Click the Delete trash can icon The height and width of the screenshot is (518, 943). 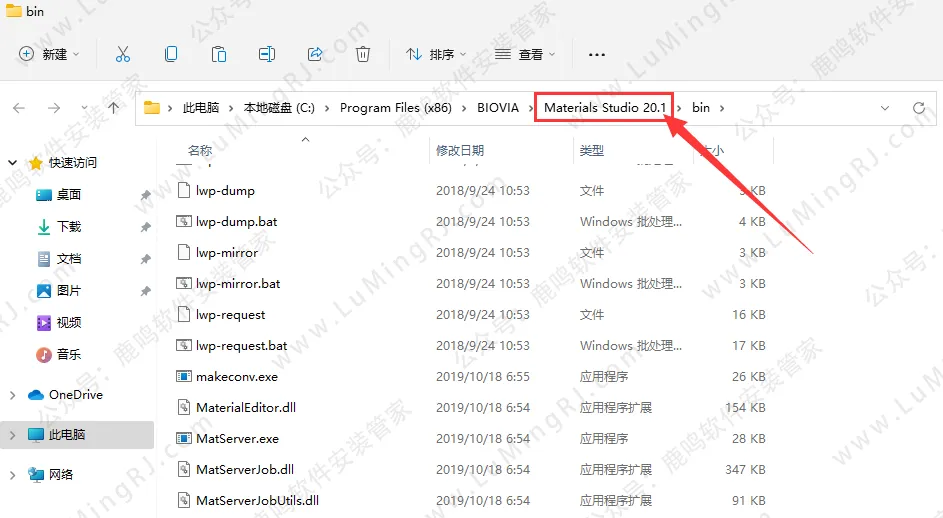tap(363, 54)
